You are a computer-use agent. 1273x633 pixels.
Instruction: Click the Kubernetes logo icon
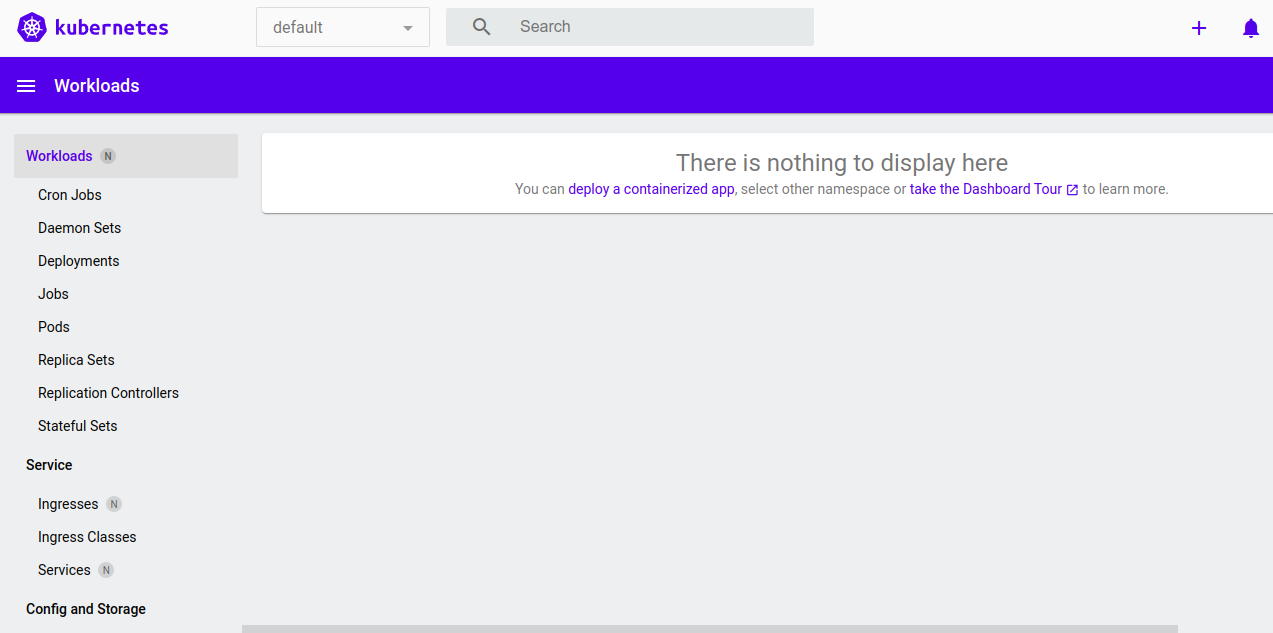(32, 28)
